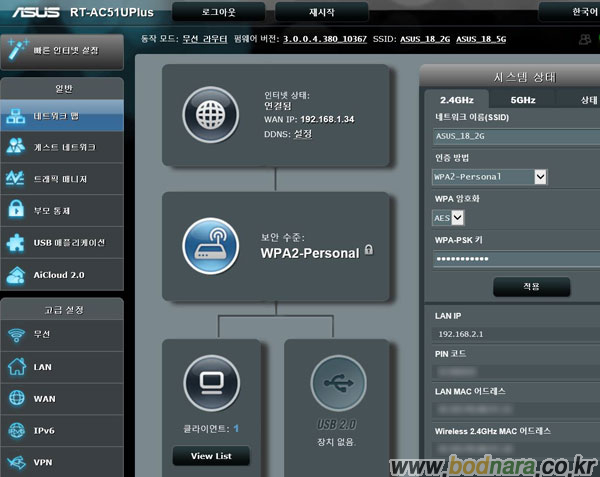600x477 pixels.
Task: Switch to the 상태 tab
Action: point(578,100)
